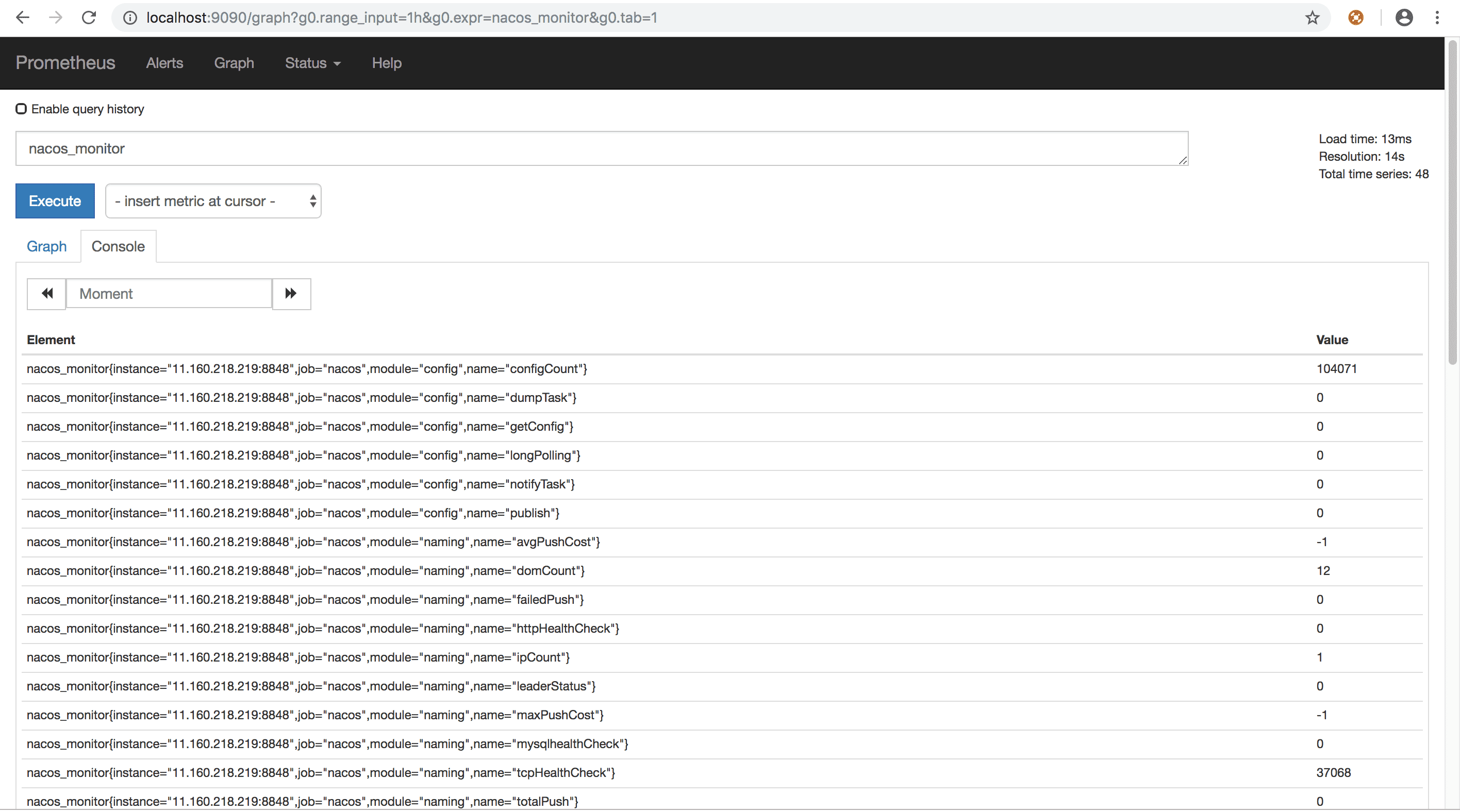
Task: Step time backward with rewind button
Action: [x=47, y=293]
